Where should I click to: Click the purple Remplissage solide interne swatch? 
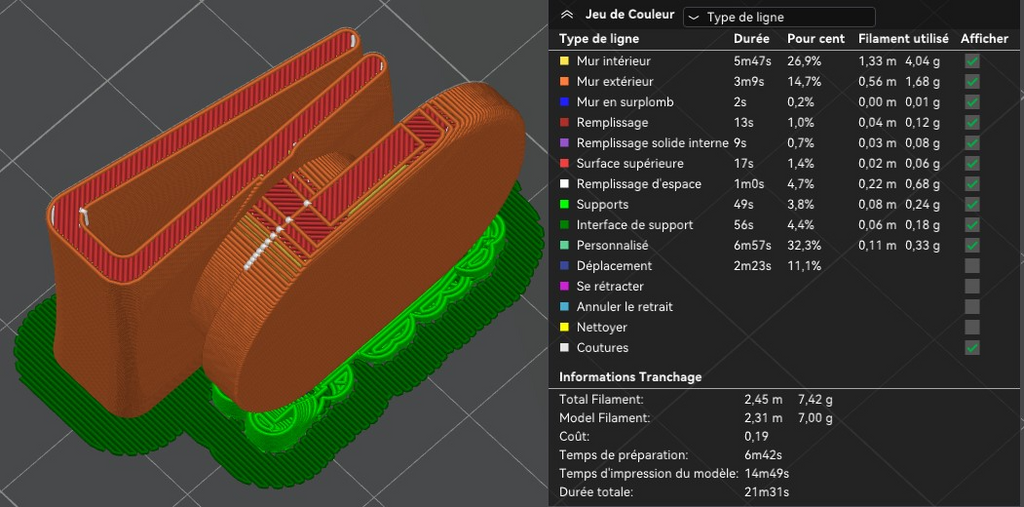[564, 143]
